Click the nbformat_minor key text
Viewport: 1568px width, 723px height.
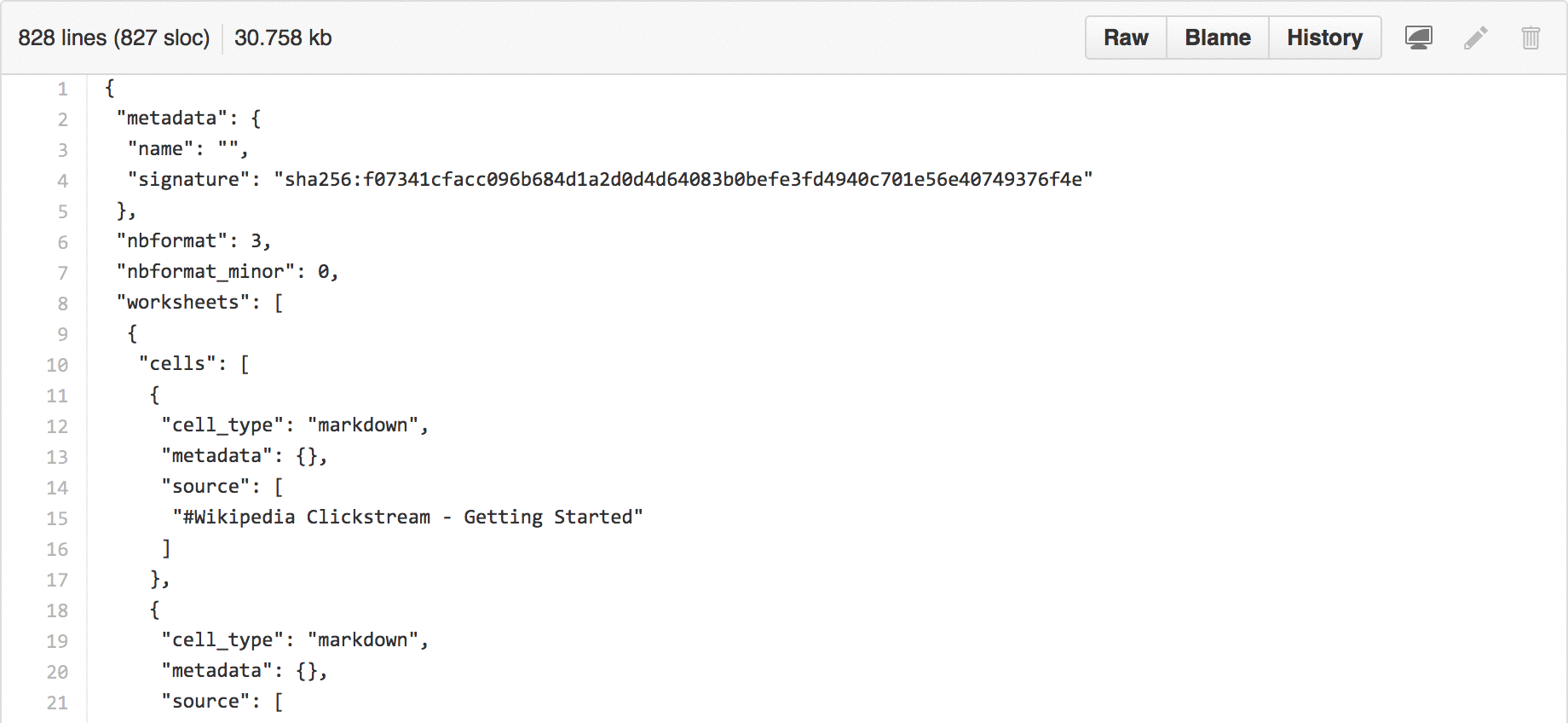point(205,271)
